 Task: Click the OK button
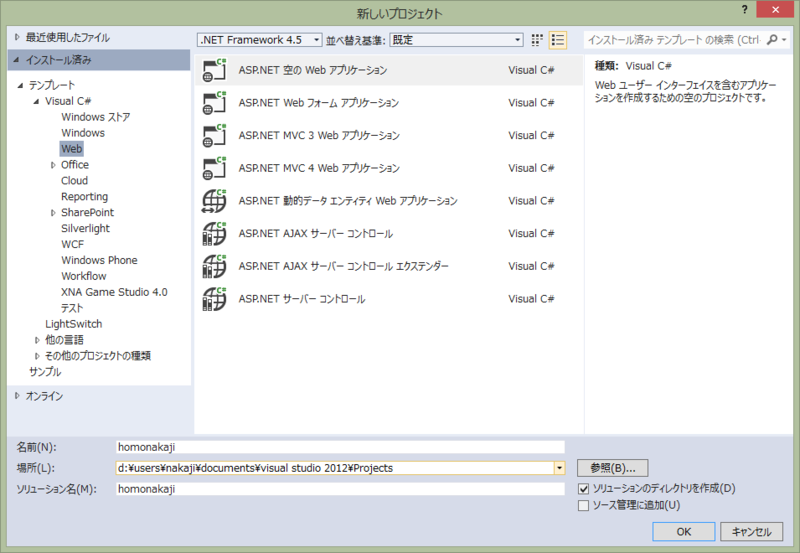(684, 532)
